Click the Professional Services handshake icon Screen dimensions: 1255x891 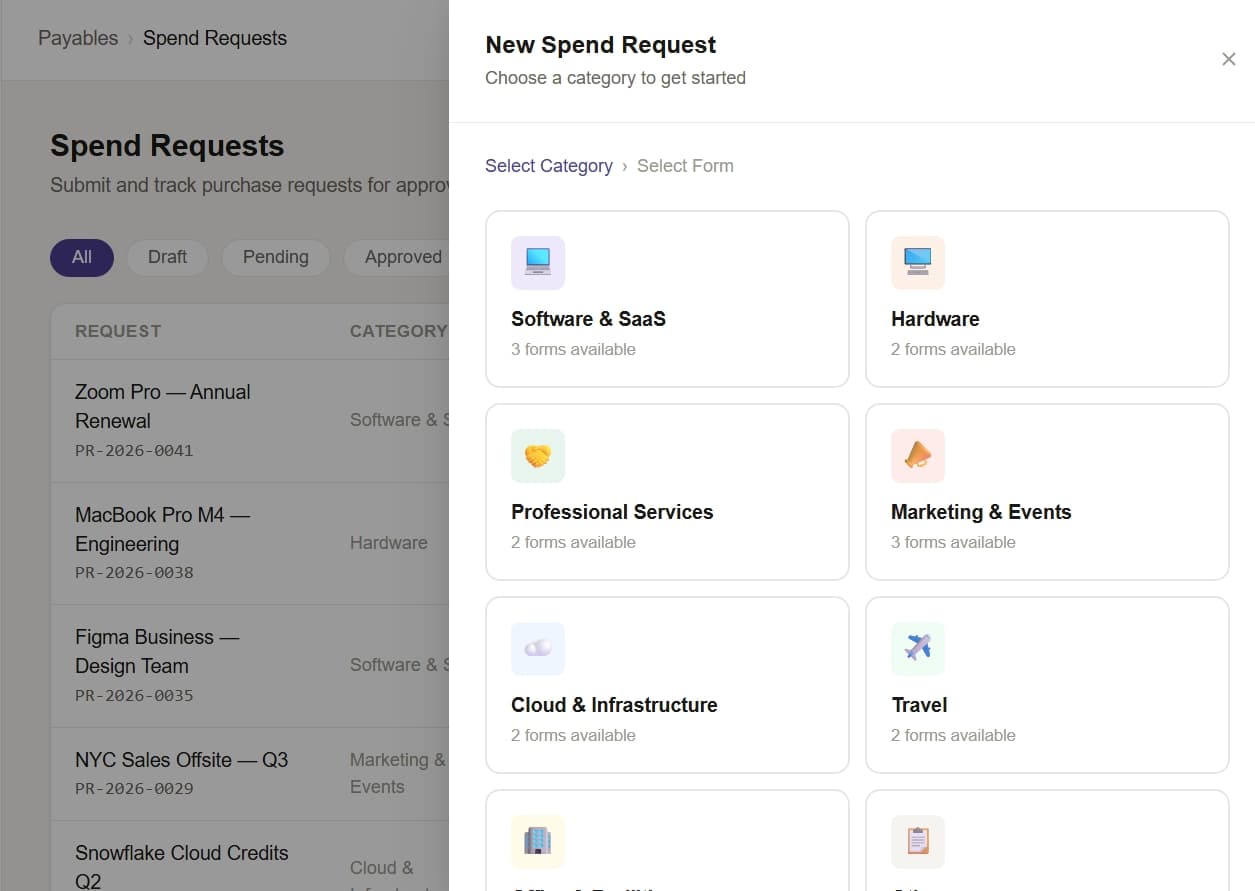pyautogui.click(x=538, y=456)
